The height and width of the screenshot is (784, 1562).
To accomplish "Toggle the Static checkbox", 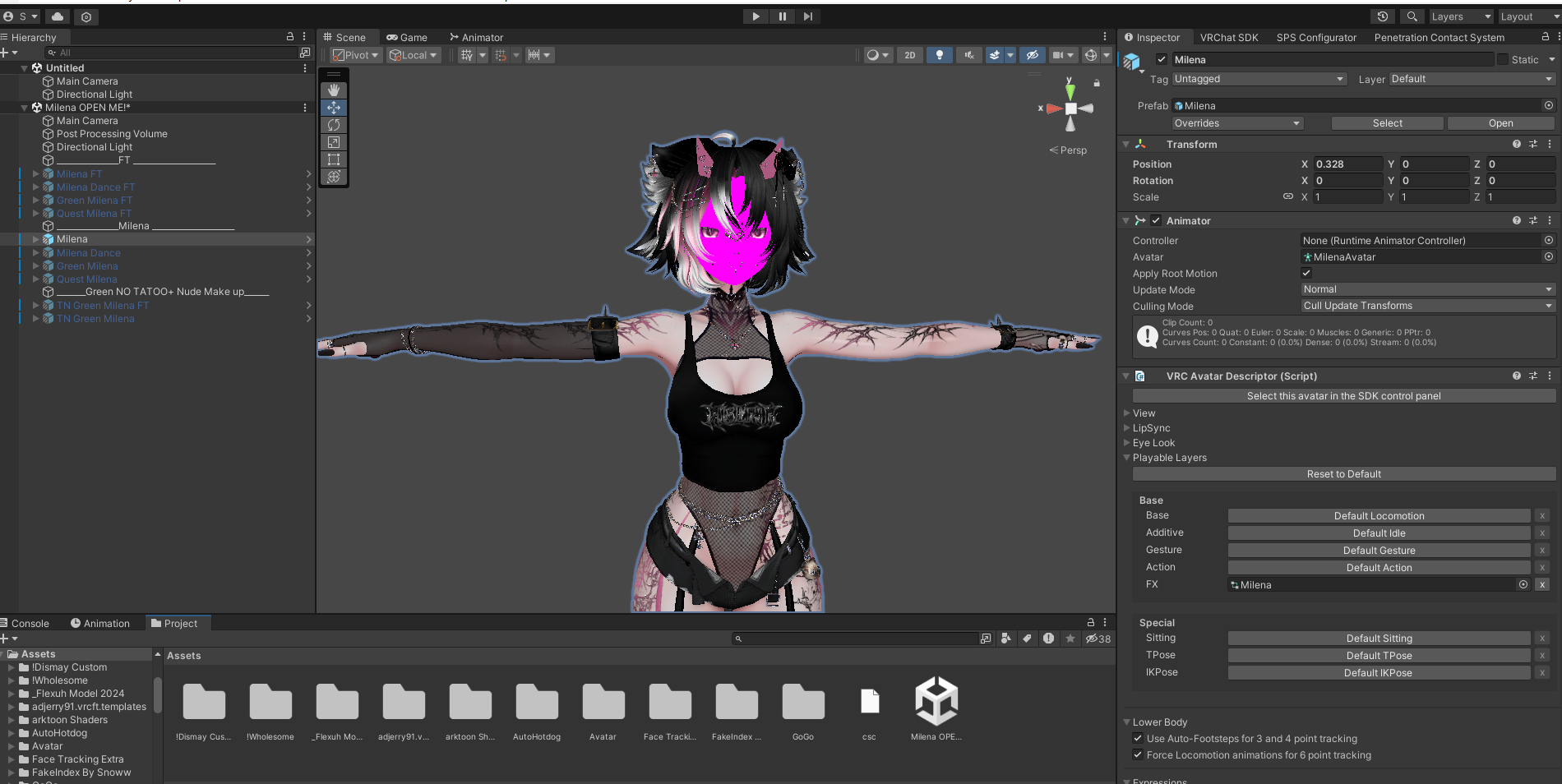I will click(1503, 59).
